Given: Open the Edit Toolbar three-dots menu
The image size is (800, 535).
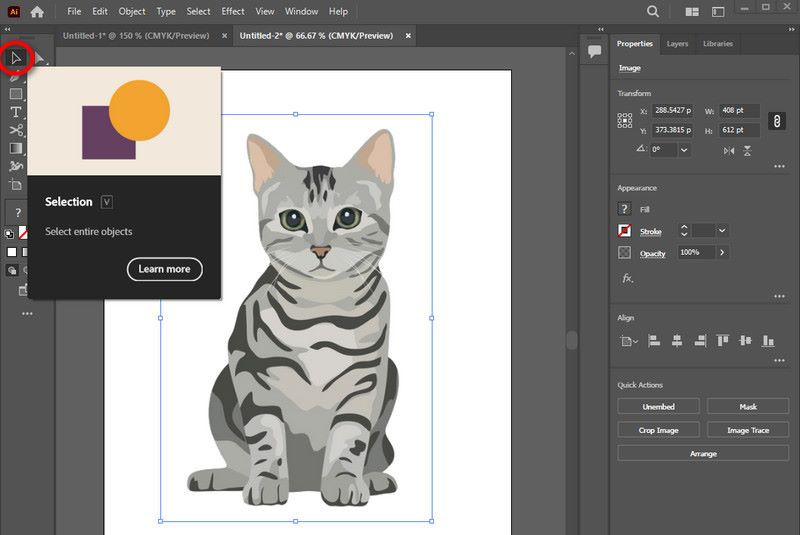Looking at the screenshot, I should (x=27, y=314).
